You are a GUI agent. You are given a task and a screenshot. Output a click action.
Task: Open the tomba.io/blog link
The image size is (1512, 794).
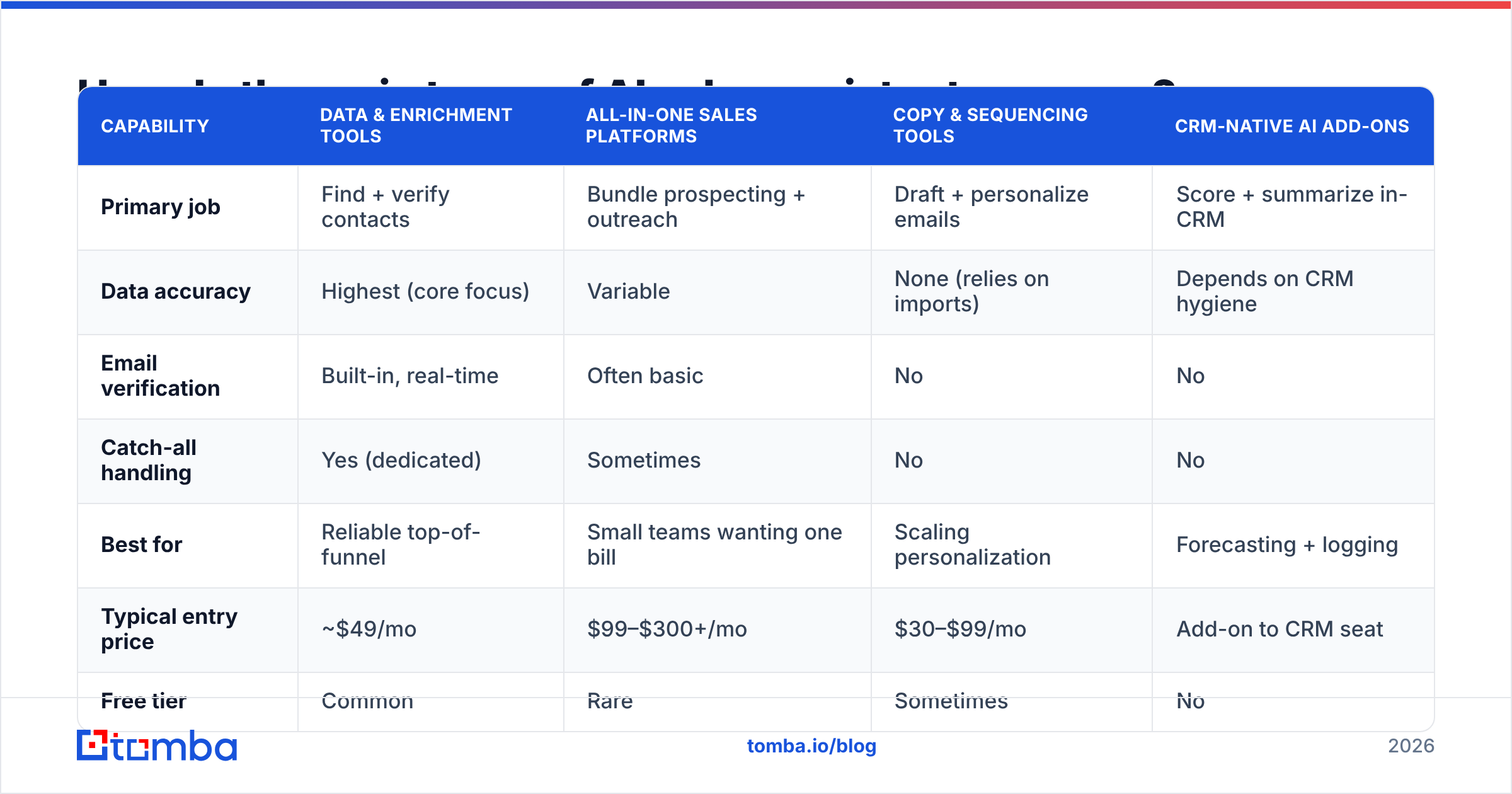click(x=811, y=746)
